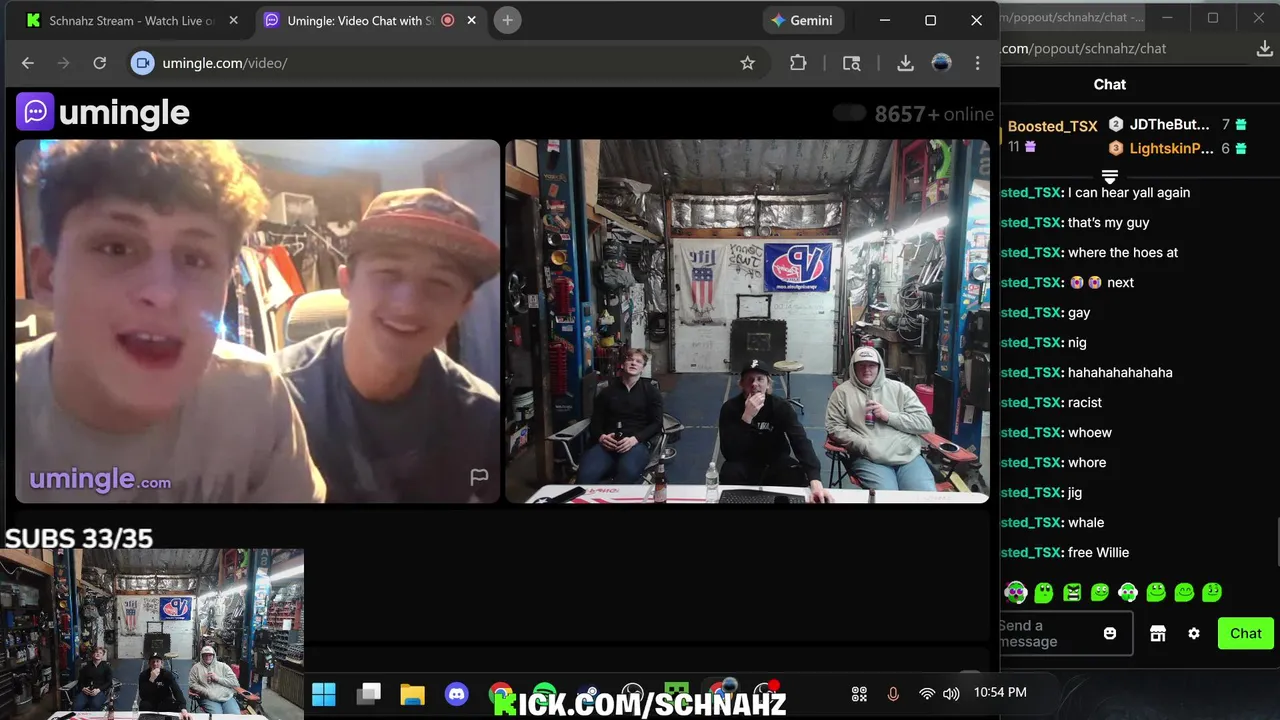Show Chrome downloads
The height and width of the screenshot is (720, 1280).
click(x=905, y=63)
